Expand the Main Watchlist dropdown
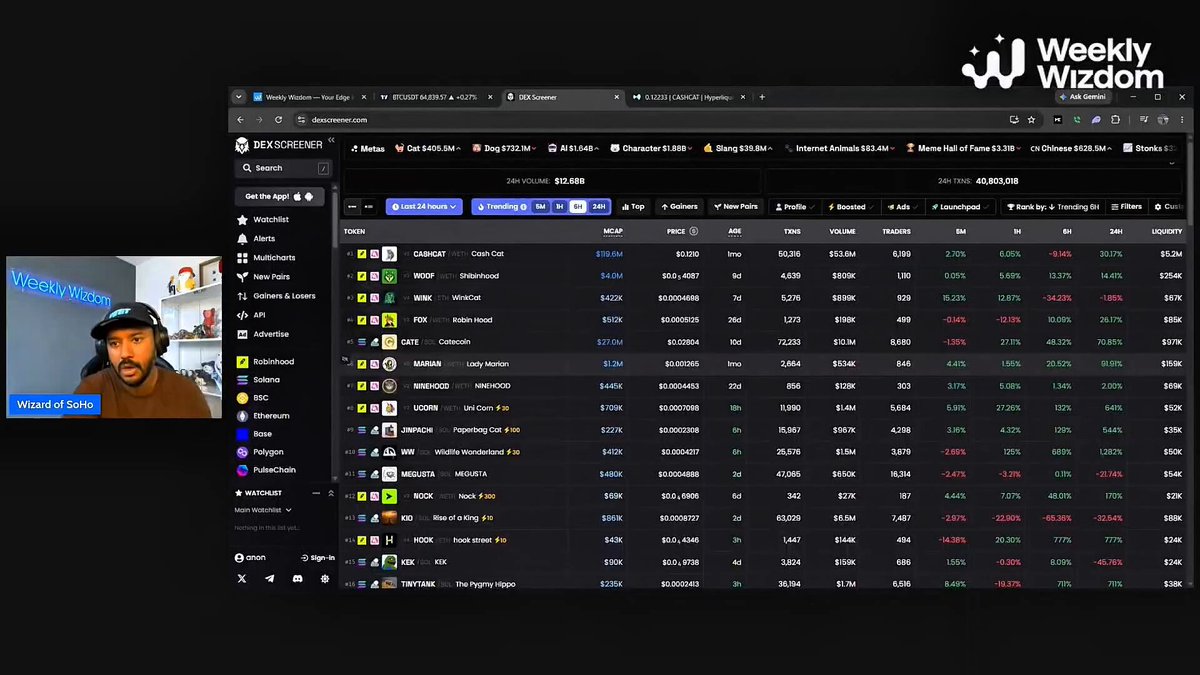Viewport: 1200px width, 675px height. [x=263, y=510]
